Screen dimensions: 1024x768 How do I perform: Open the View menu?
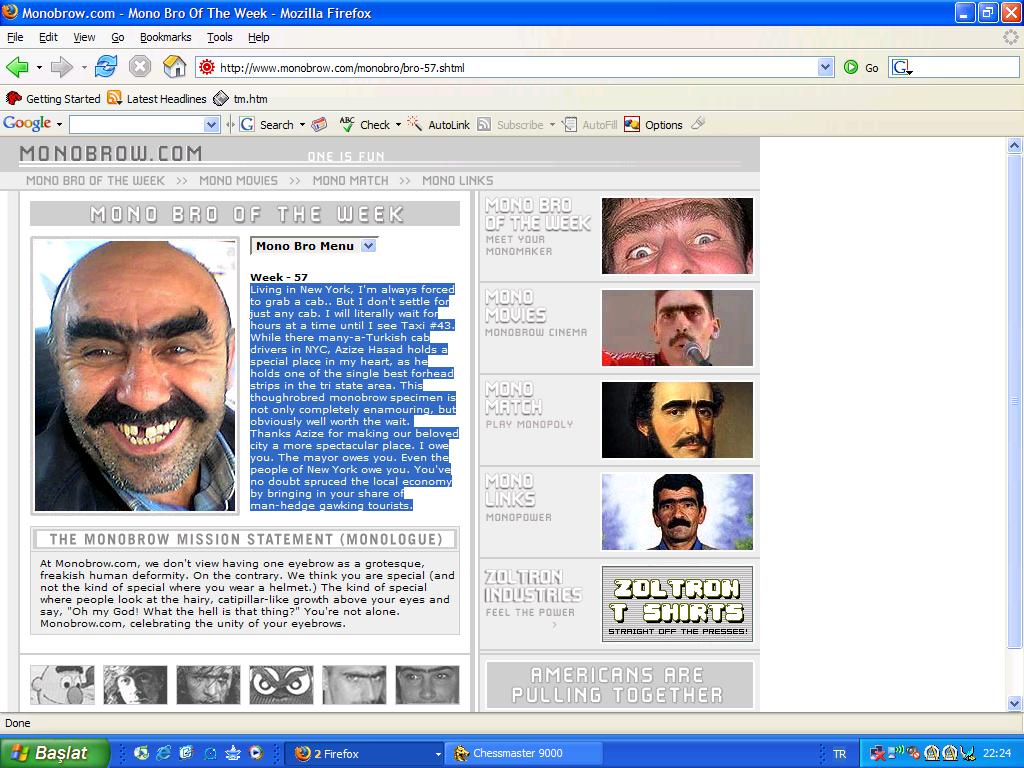coord(84,37)
